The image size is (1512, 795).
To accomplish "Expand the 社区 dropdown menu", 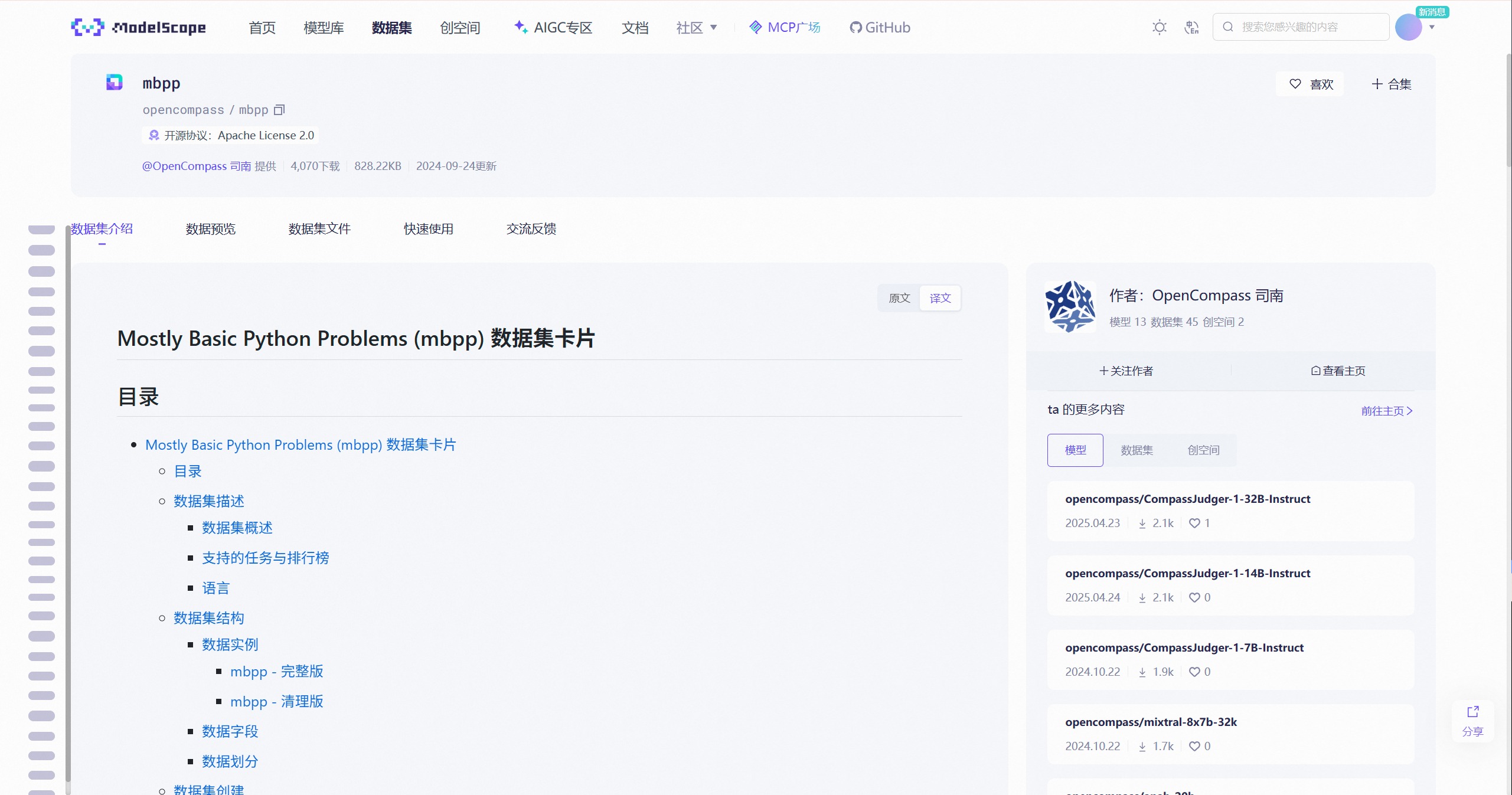I will click(x=697, y=28).
